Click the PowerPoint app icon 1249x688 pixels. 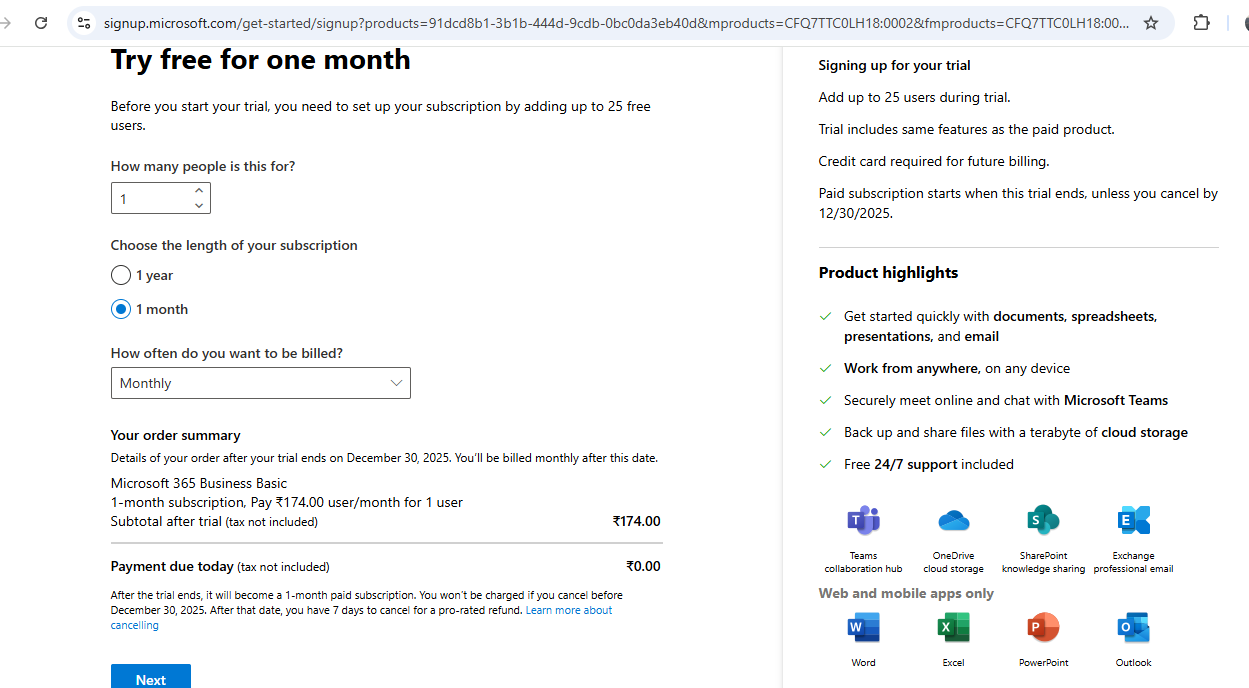[1043, 628]
